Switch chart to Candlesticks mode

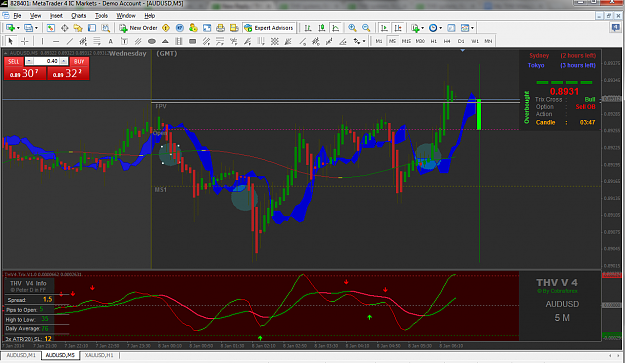(322, 28)
